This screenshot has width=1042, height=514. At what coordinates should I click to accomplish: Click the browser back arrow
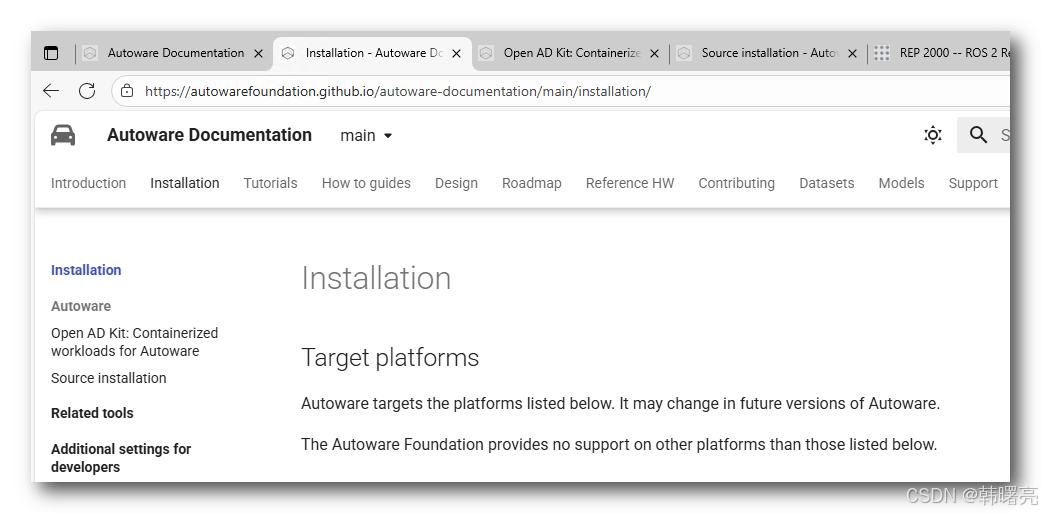pyautogui.click(x=51, y=91)
